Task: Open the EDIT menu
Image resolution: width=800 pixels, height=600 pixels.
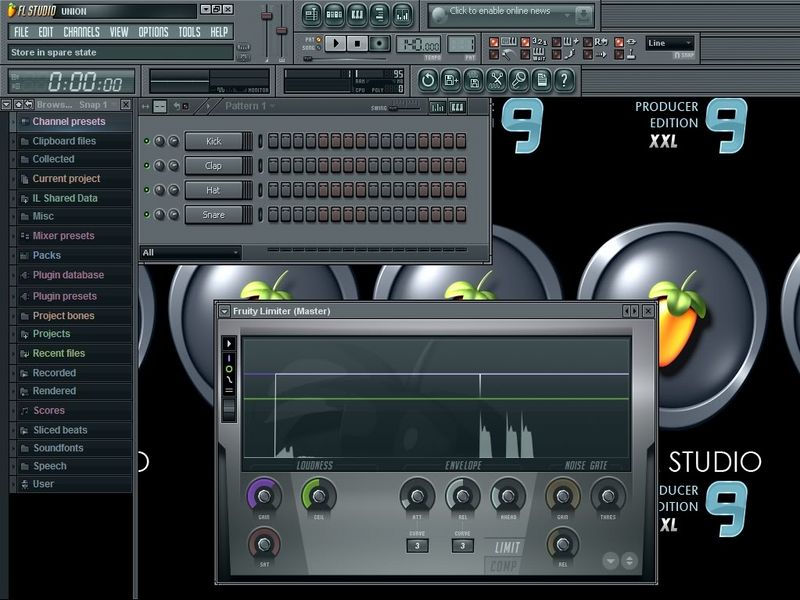Action: point(45,32)
